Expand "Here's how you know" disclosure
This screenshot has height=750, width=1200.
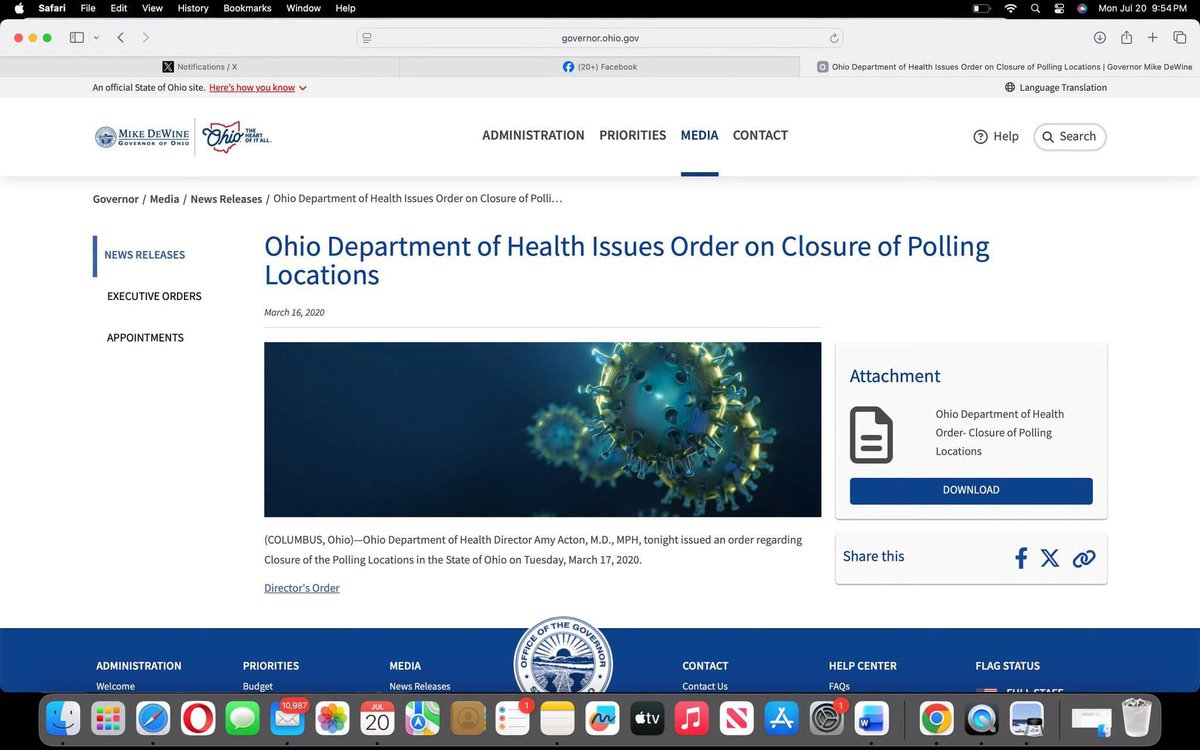(258, 88)
